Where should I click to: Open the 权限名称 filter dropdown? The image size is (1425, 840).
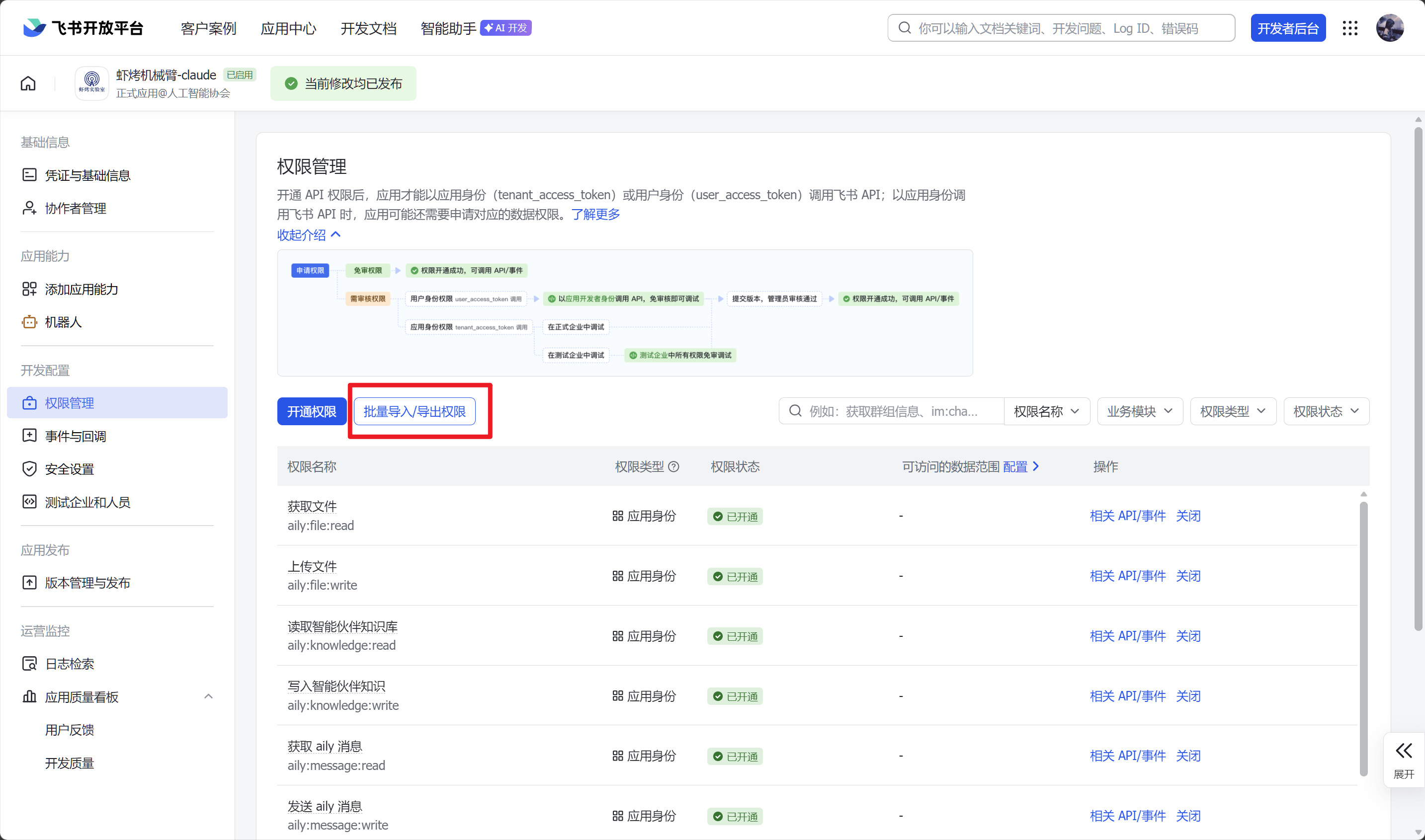click(1046, 411)
